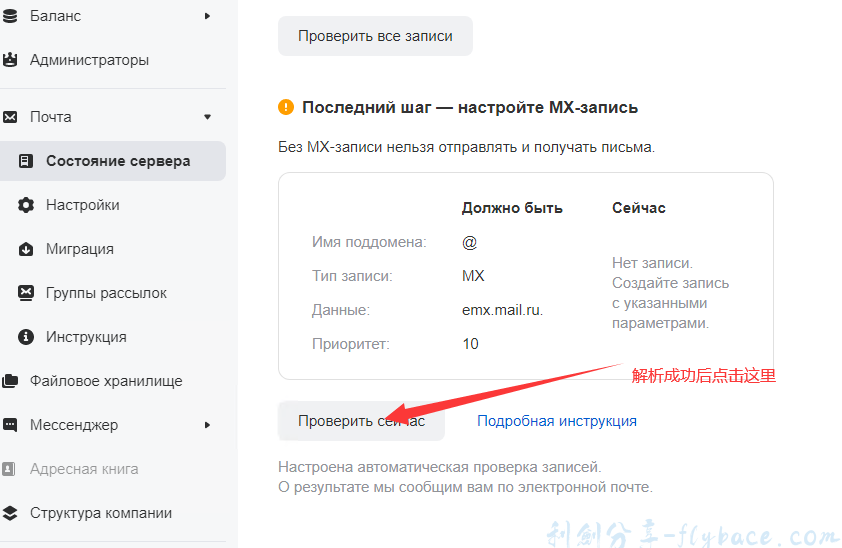Click the Инструкция info icon
Screen dimensions: 842x548
pyautogui.click(x=26, y=337)
